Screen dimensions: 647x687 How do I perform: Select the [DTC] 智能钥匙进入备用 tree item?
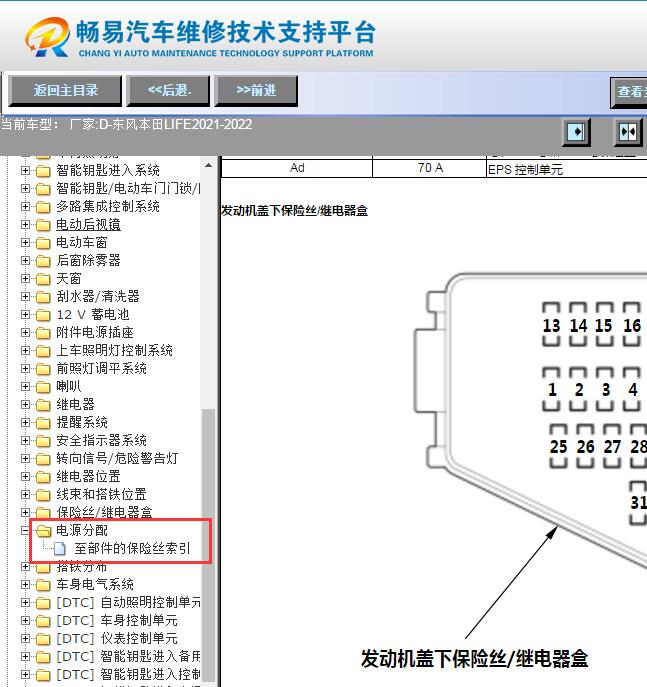pyautogui.click(x=128, y=656)
